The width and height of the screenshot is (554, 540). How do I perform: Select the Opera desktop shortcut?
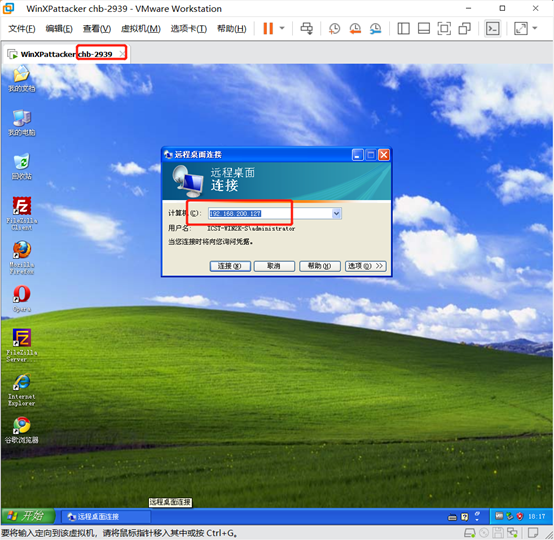tap(22, 299)
